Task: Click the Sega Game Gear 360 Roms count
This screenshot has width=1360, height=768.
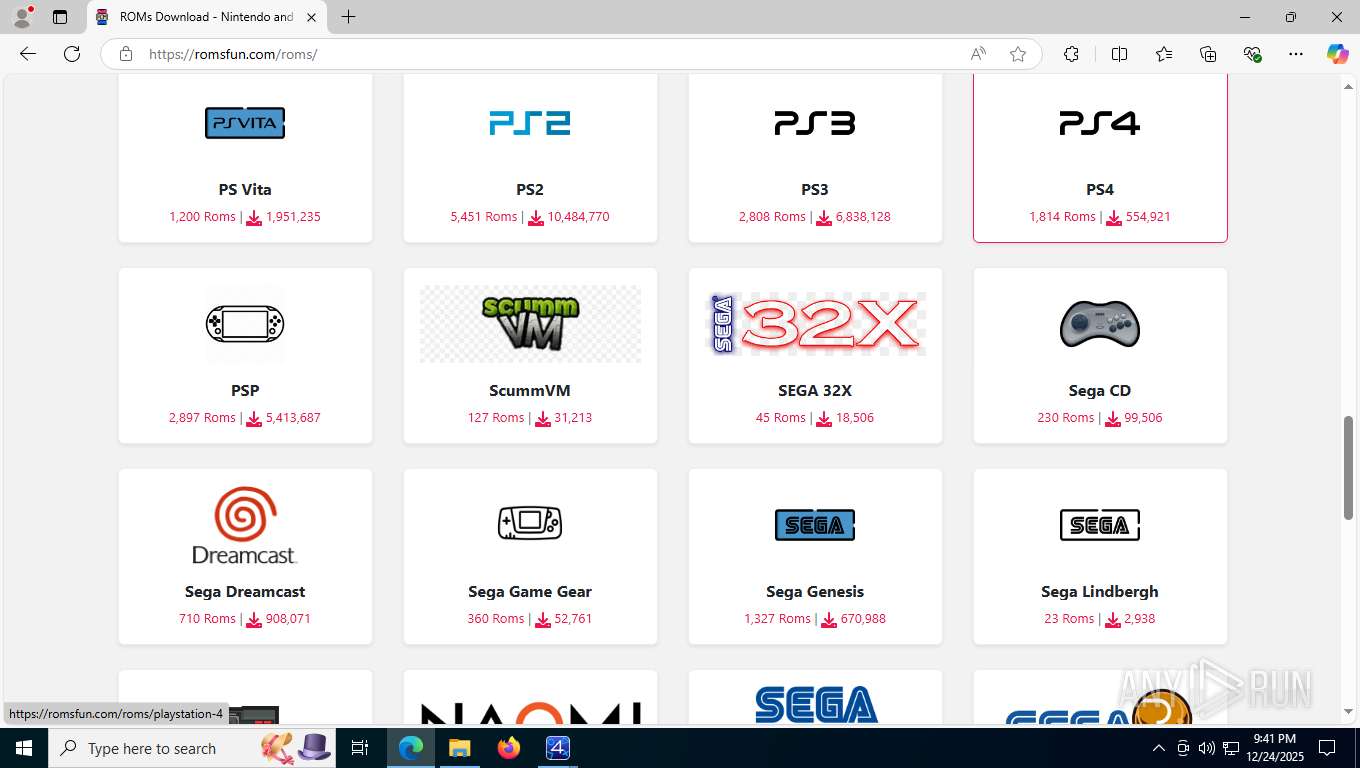Action: click(x=496, y=618)
